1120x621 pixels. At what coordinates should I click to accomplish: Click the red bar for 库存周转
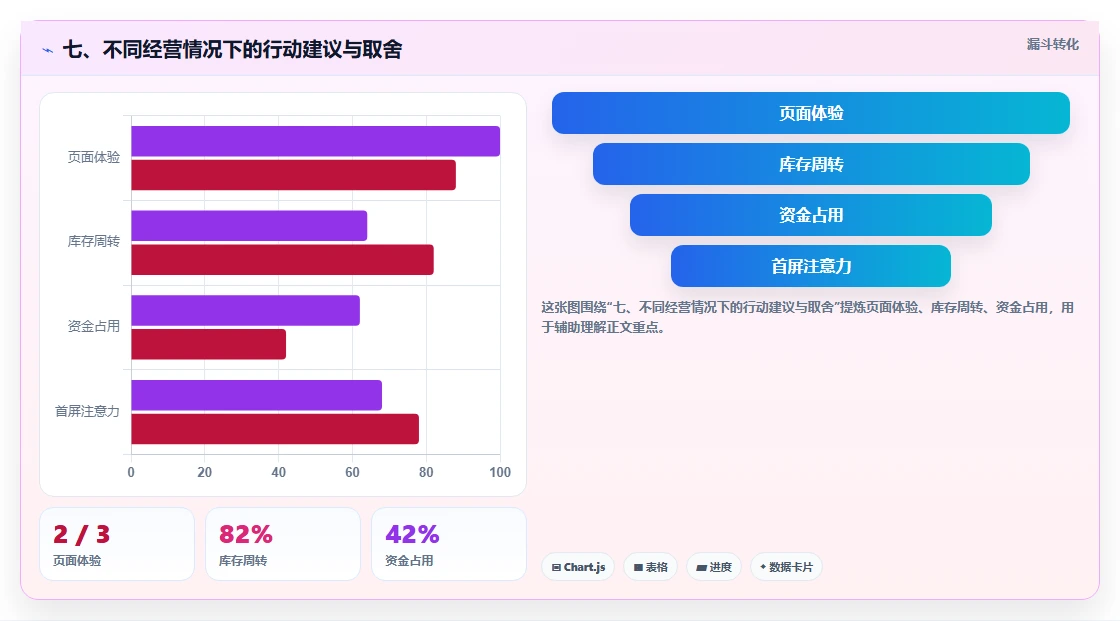[282, 259]
